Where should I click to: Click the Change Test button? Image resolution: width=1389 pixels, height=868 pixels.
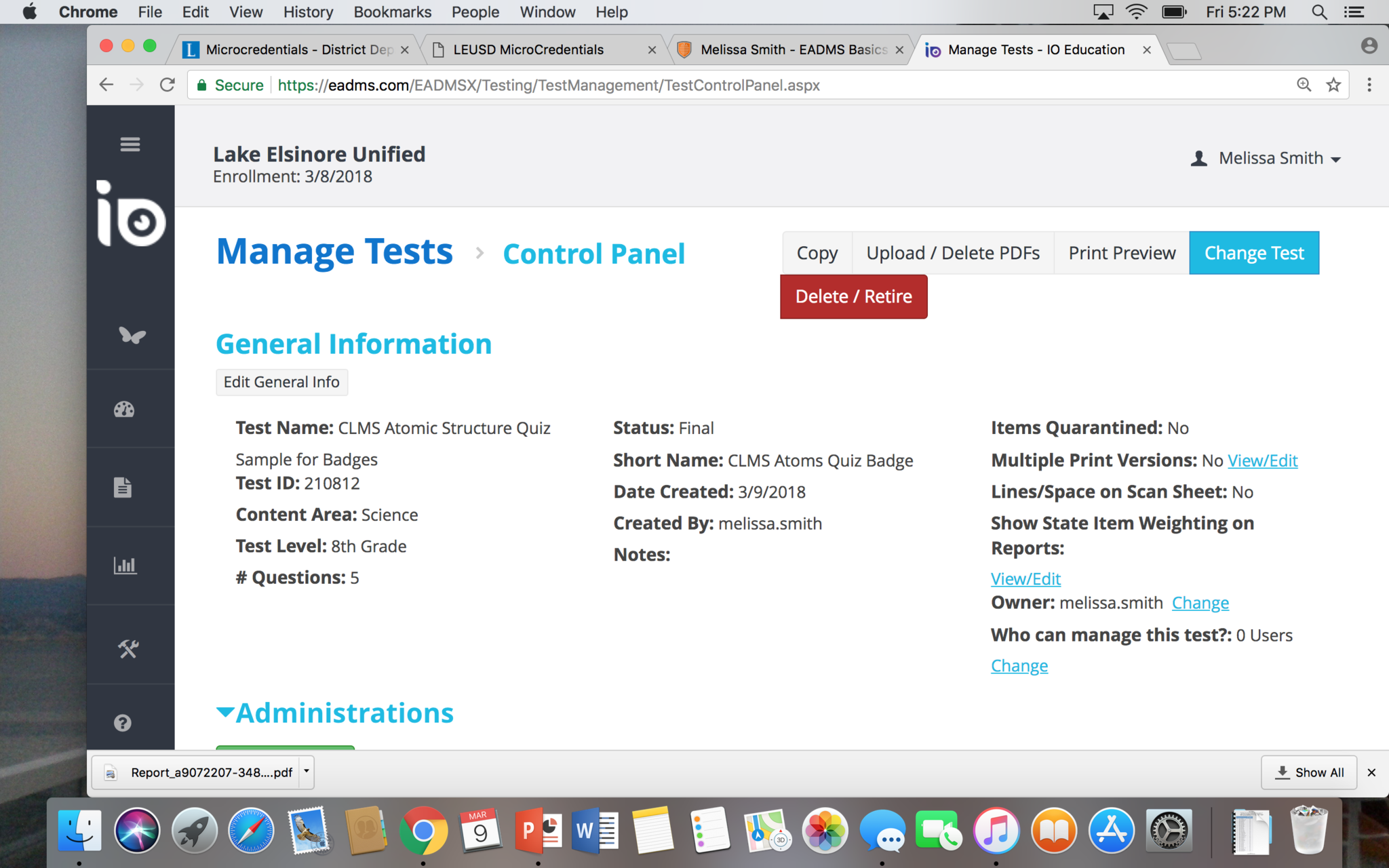(1253, 253)
